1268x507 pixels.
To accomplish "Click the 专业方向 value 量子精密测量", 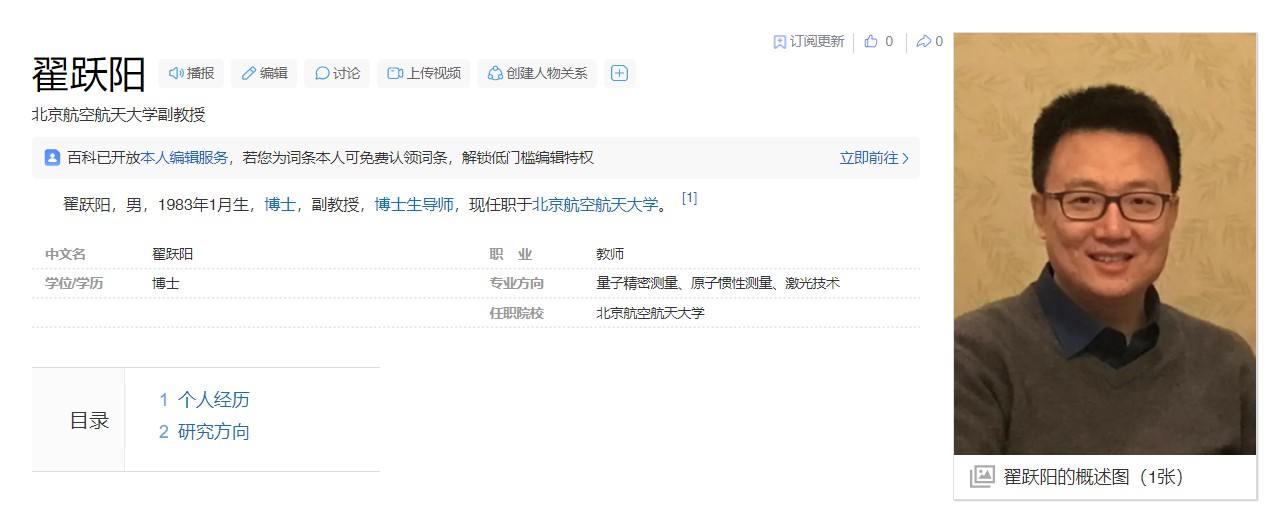I will pyautogui.click(x=637, y=283).
